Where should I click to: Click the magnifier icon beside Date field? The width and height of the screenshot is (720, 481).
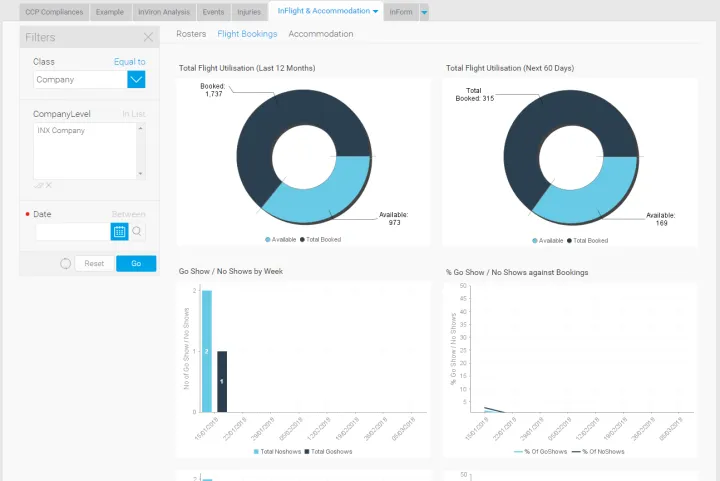point(138,231)
